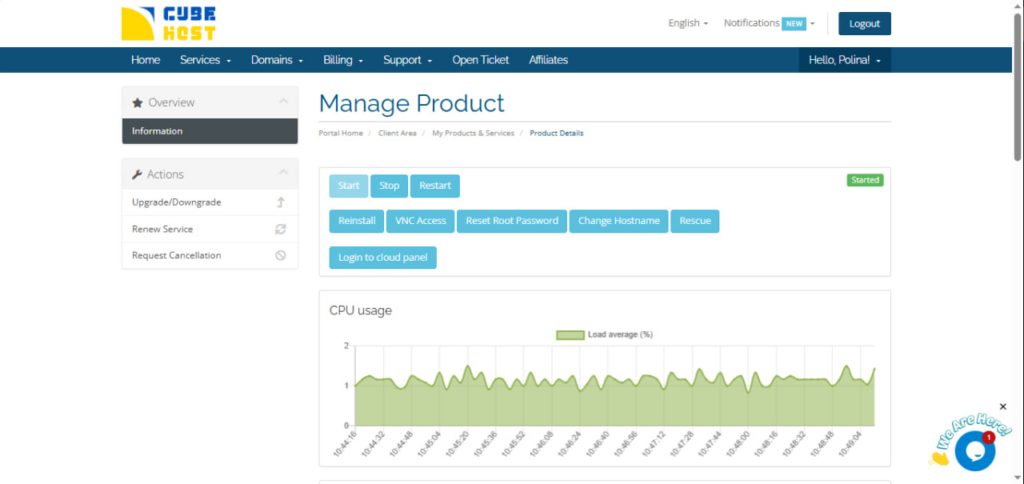Open the live chat bubble icon
This screenshot has width=1024, height=484.
coord(974,452)
